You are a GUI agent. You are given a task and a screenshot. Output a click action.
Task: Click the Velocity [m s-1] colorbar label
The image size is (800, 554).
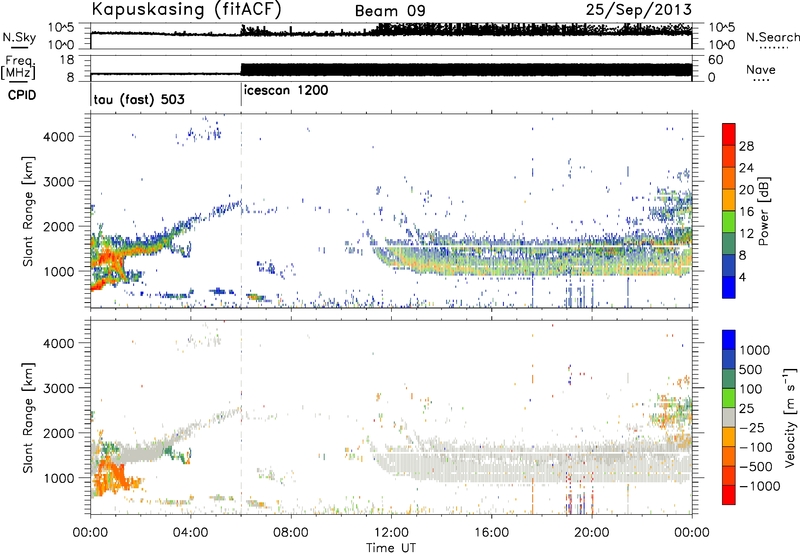(x=790, y=417)
